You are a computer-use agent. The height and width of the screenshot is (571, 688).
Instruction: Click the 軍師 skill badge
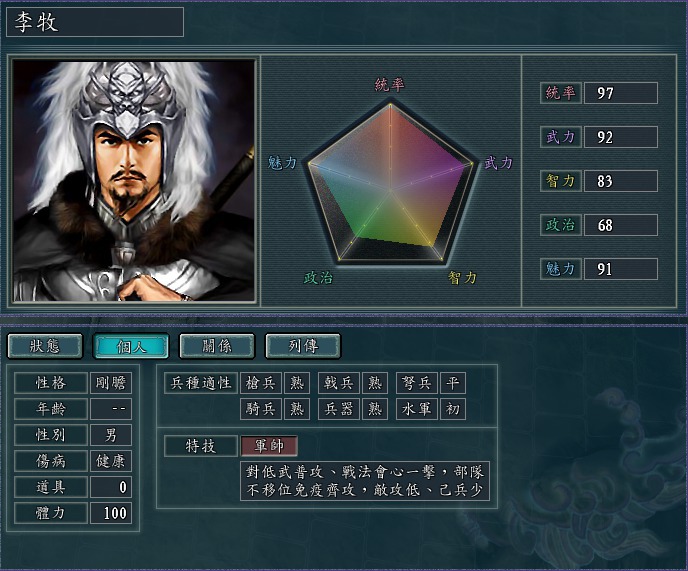[x=269, y=446]
